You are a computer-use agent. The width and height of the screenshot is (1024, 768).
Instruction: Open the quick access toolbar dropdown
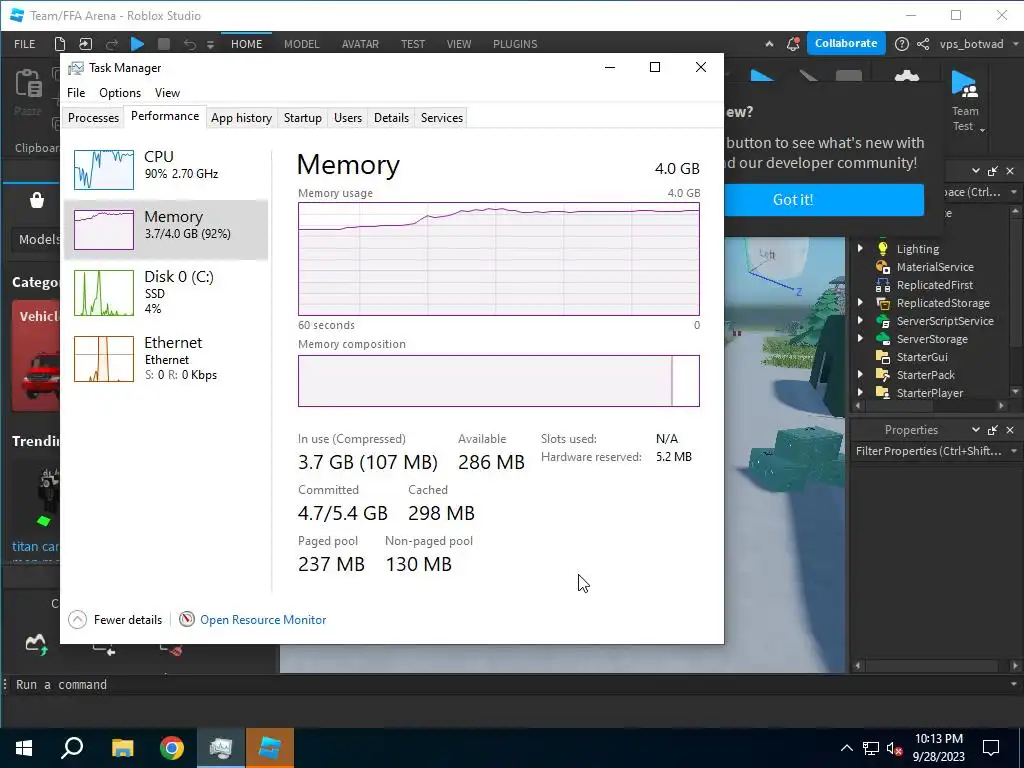[x=210, y=44]
